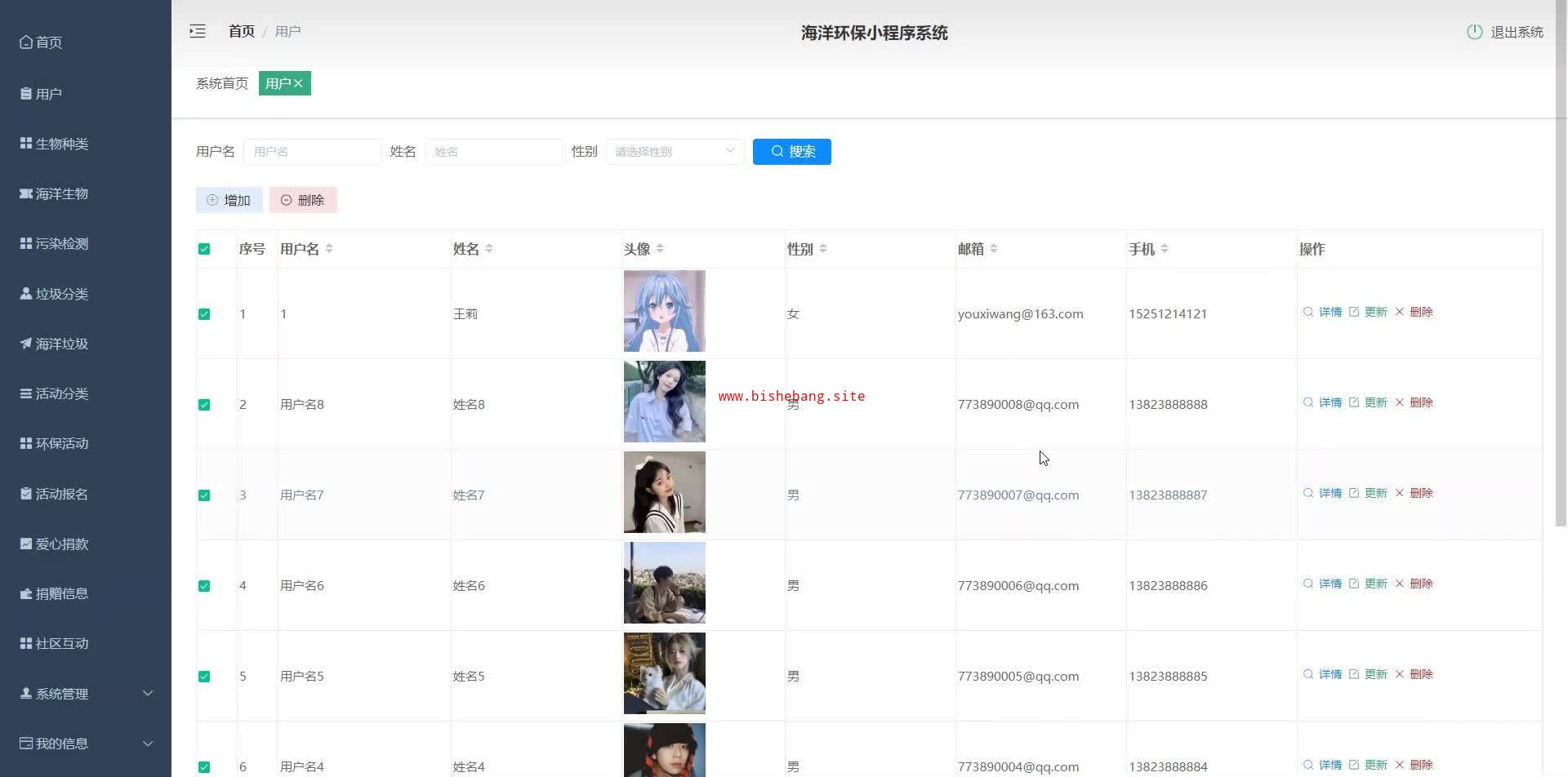
Task: Open 生物种类 from the sidebar
Action: point(61,144)
